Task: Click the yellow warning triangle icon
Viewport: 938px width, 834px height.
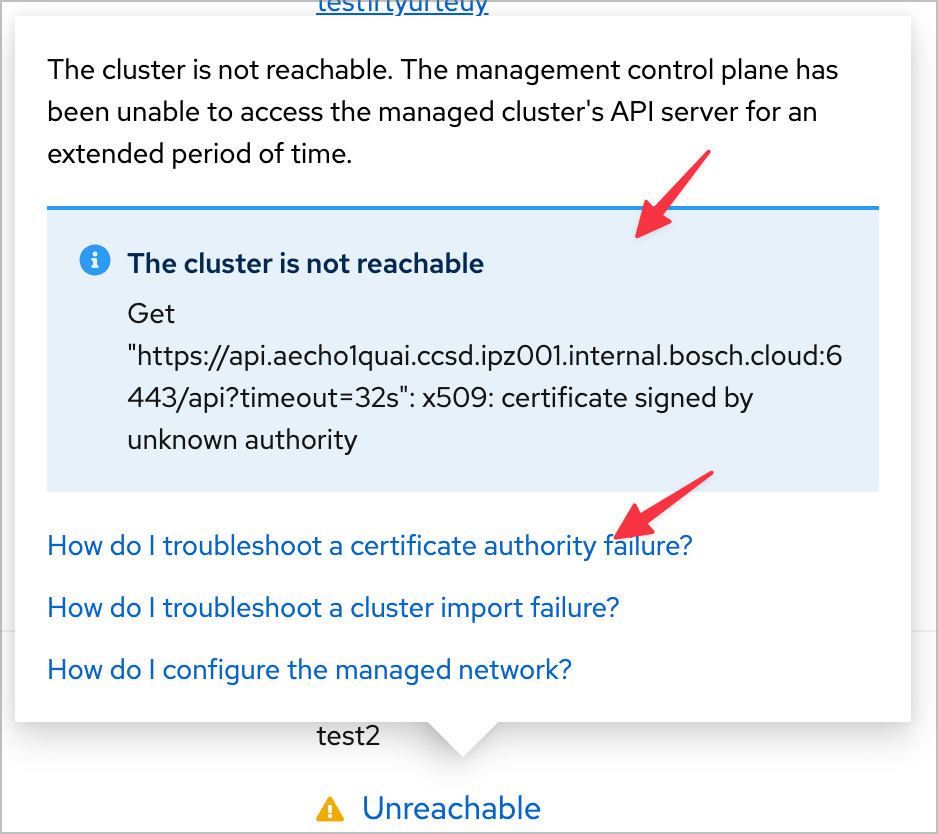Action: tap(330, 808)
